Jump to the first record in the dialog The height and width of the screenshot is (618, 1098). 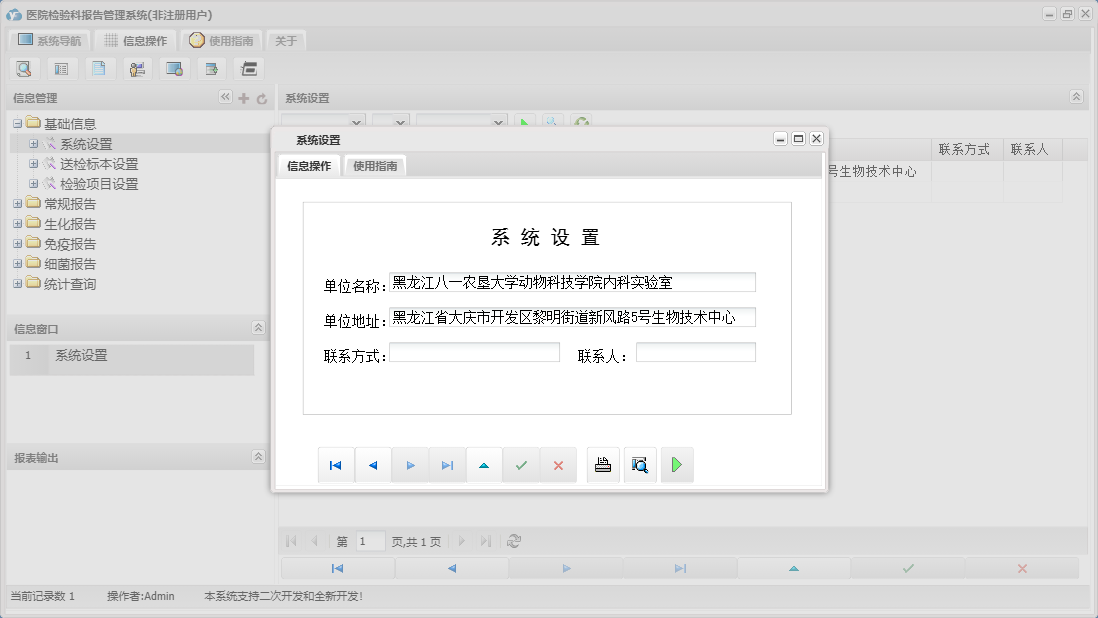(x=336, y=464)
